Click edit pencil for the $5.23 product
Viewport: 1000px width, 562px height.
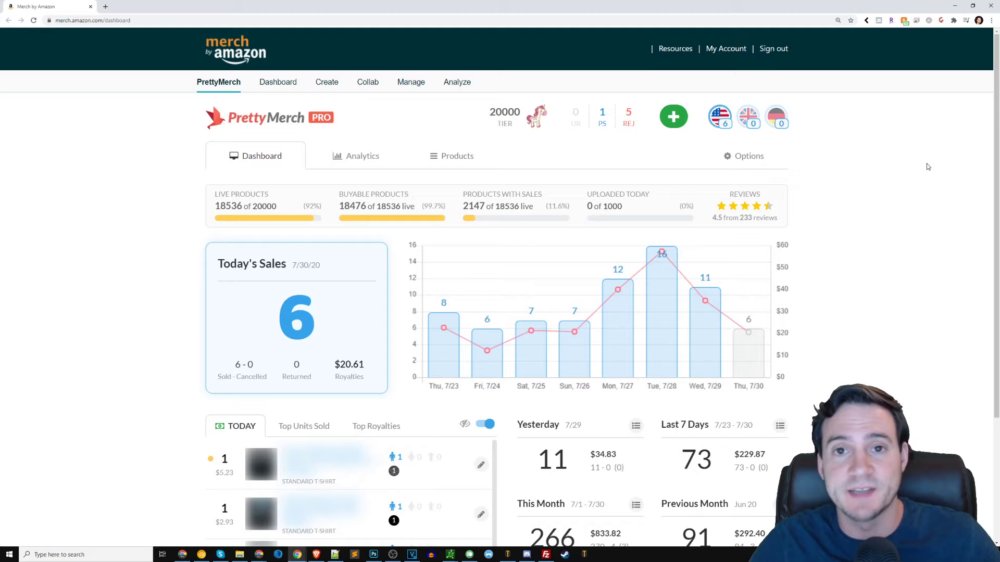(x=481, y=464)
